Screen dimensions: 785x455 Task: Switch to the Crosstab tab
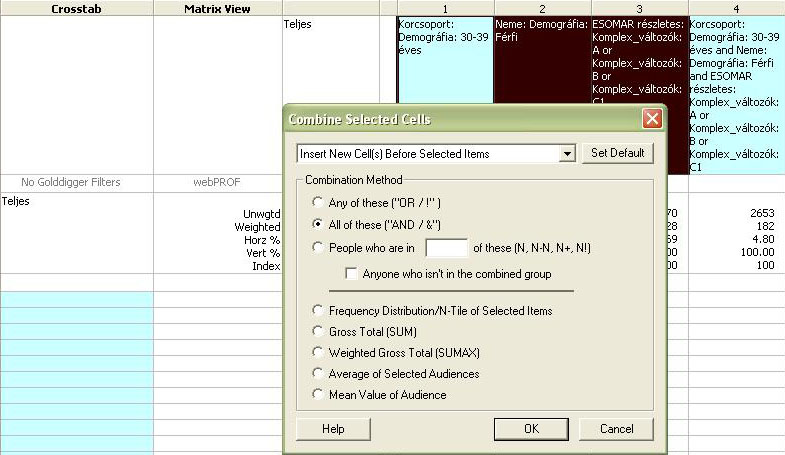pos(76,9)
